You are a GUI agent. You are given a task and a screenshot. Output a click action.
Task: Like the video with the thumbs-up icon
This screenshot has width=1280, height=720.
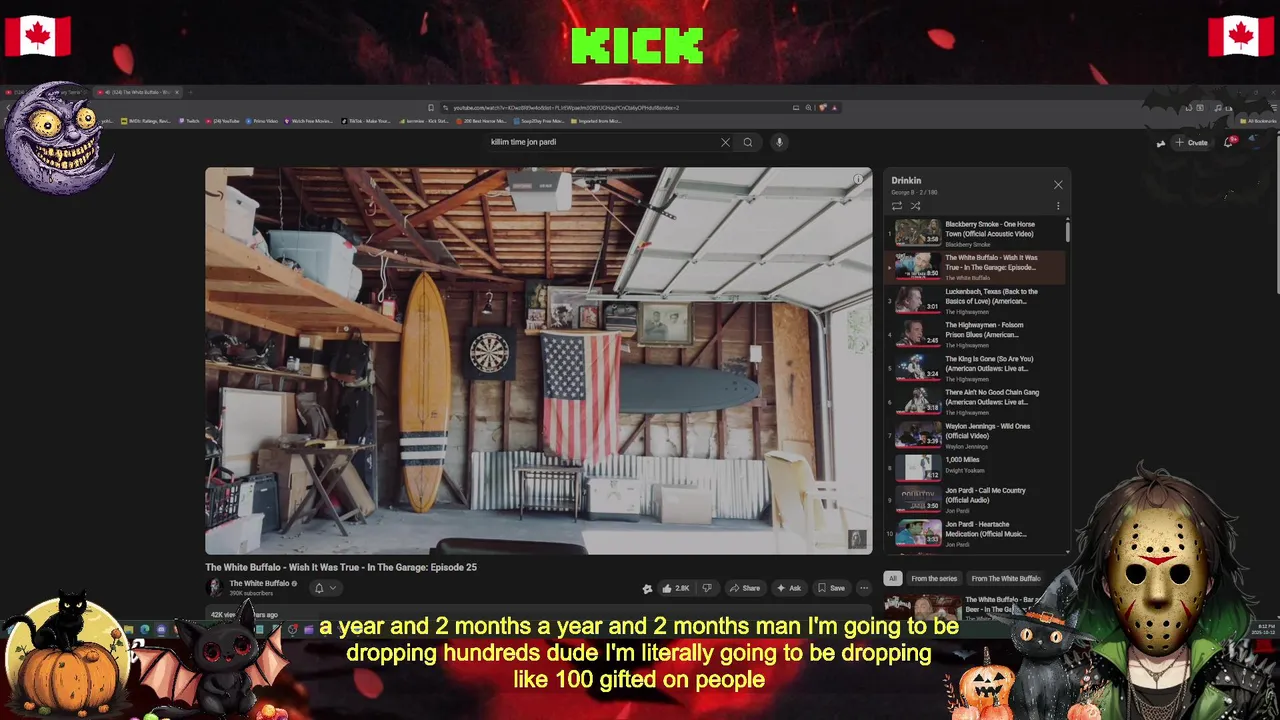pyautogui.click(x=675, y=588)
